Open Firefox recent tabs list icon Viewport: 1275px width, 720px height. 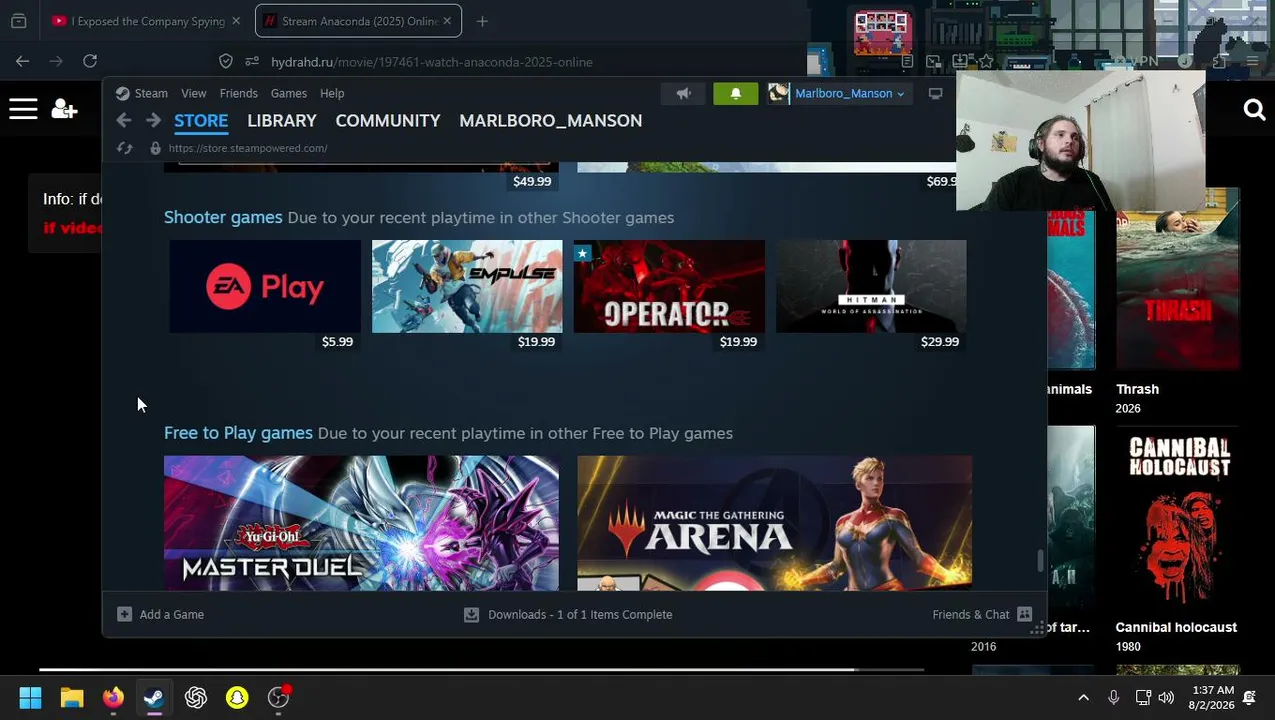click(18, 21)
